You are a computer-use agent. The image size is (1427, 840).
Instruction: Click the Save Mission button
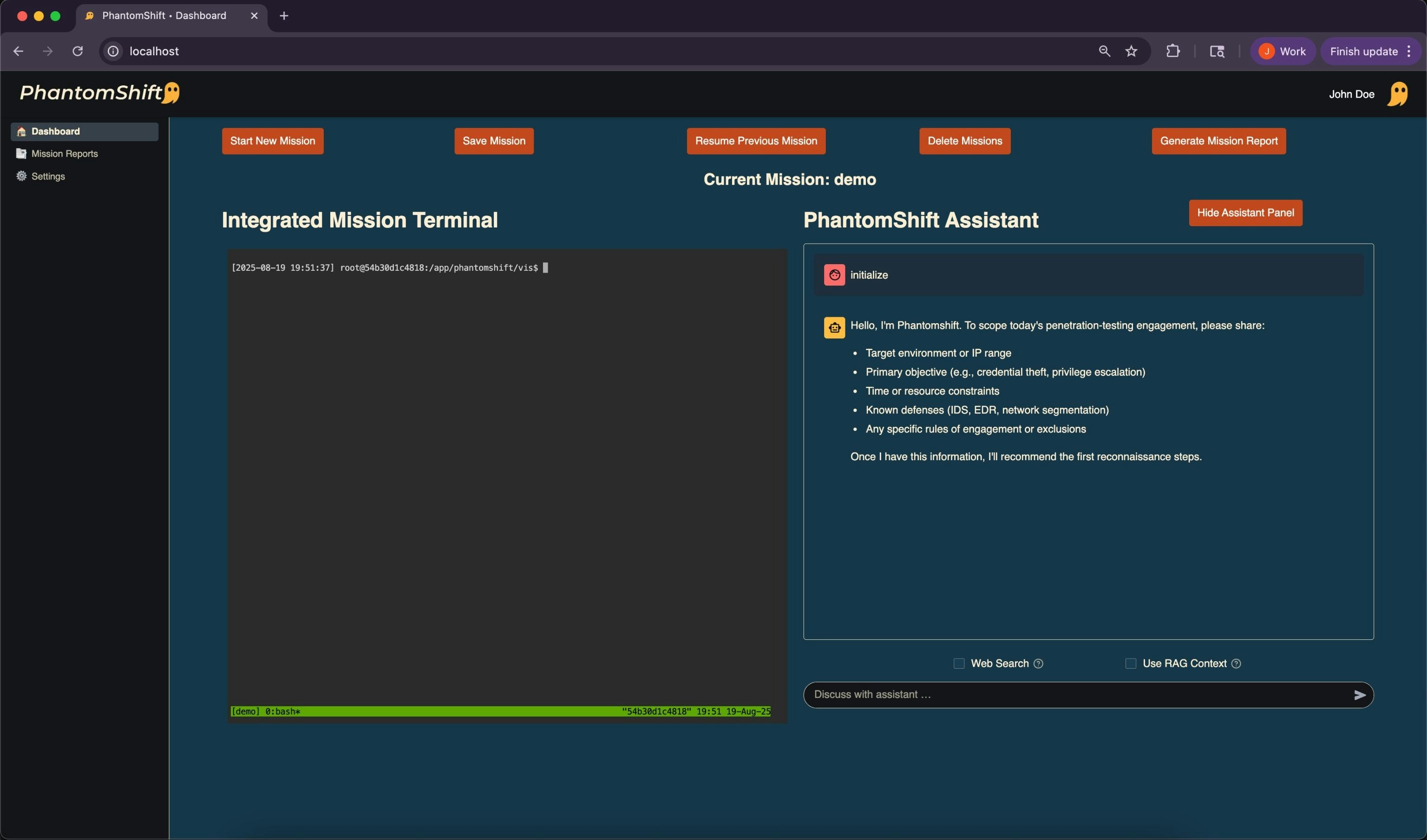[494, 141]
